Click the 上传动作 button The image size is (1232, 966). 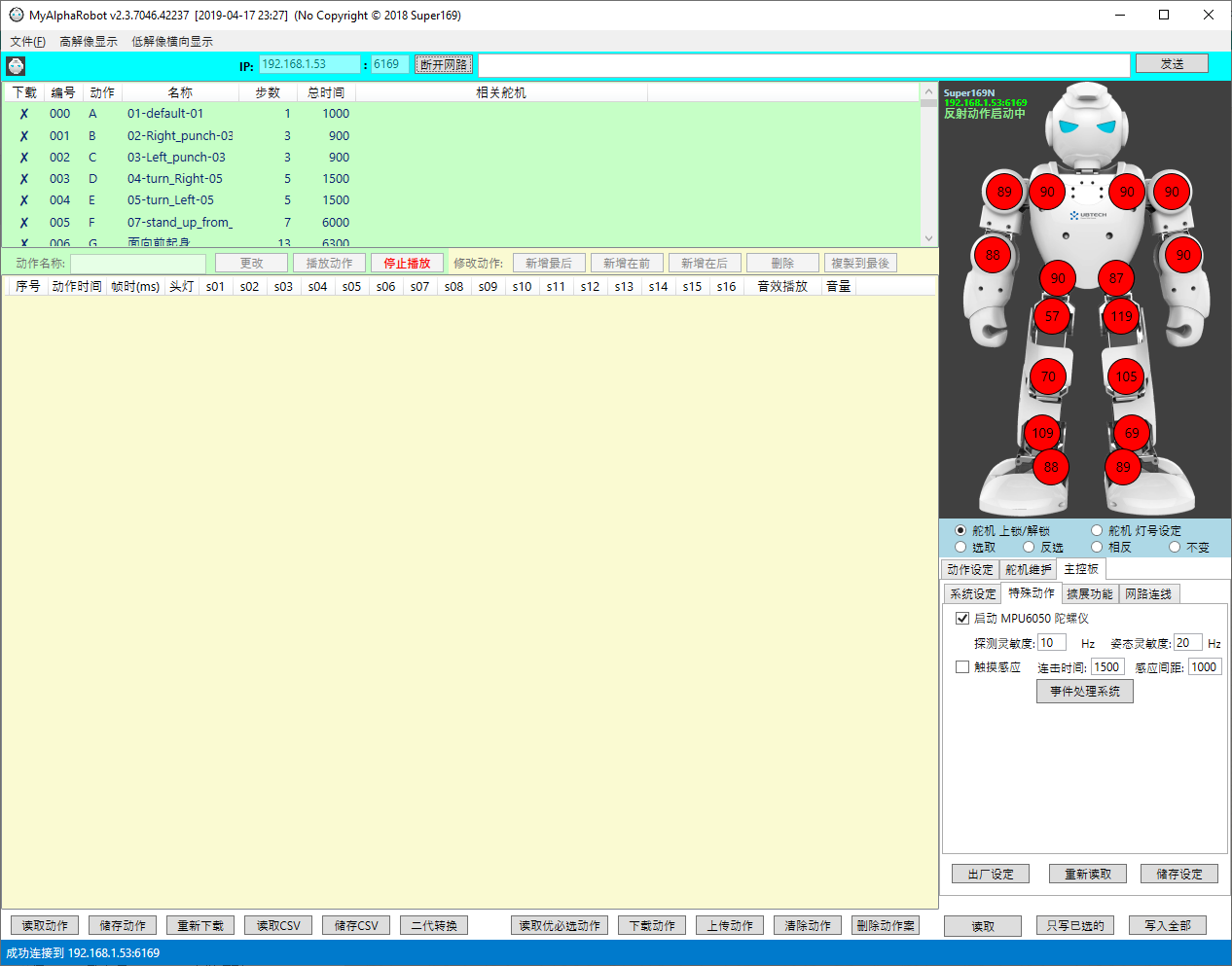pyautogui.click(x=730, y=925)
